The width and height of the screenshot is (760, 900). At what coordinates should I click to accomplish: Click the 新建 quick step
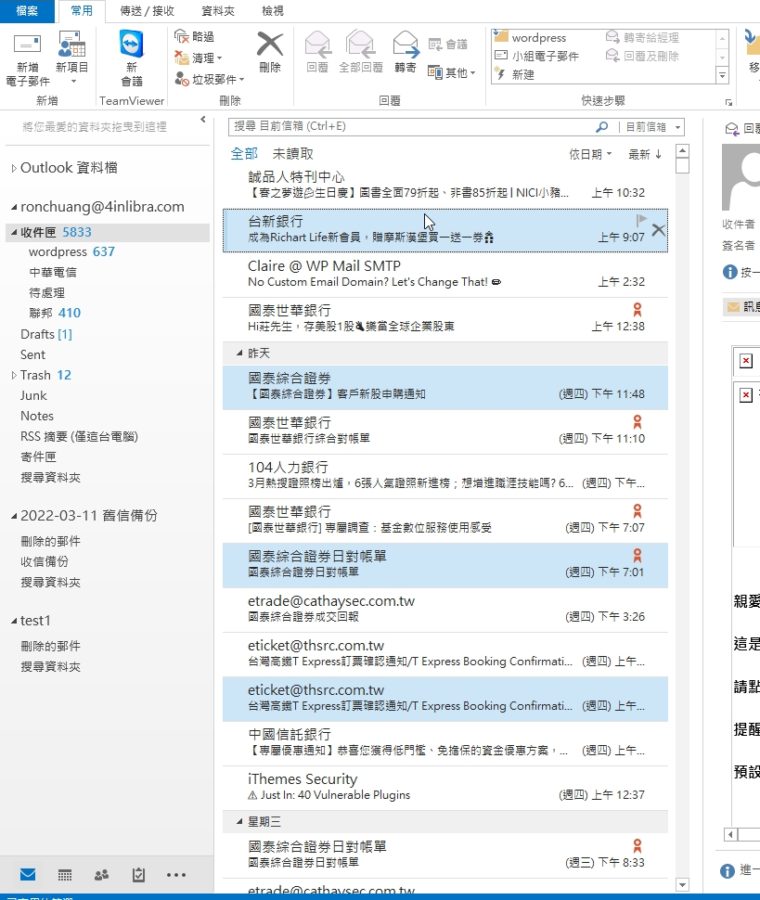coord(515,75)
